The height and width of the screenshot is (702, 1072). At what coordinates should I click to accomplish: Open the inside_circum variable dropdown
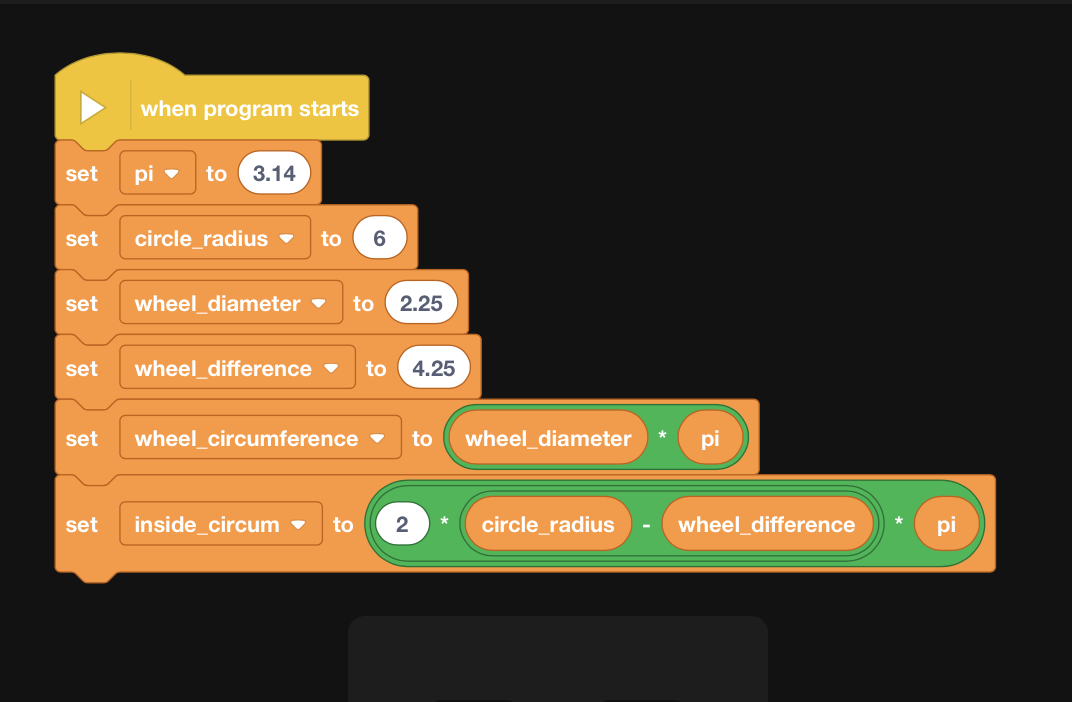[x=221, y=524]
